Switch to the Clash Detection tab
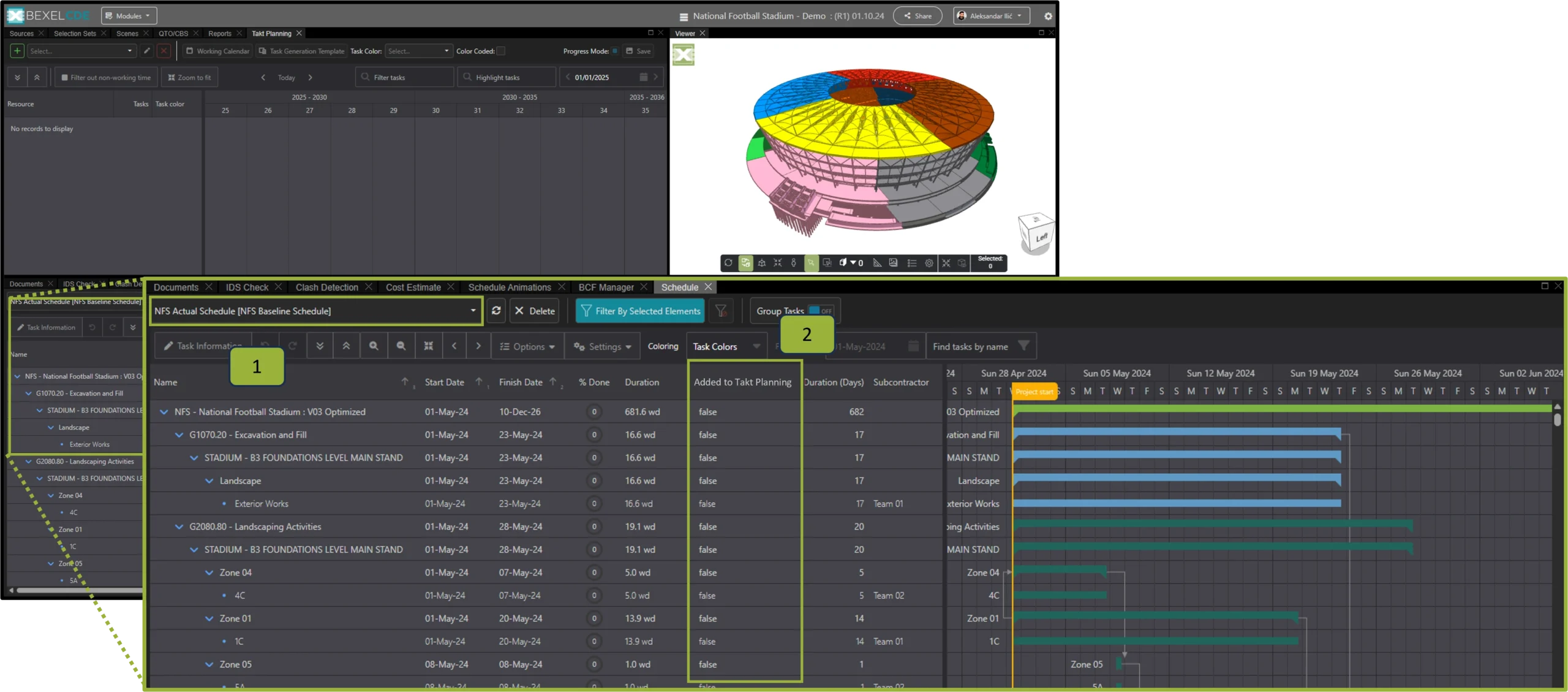This screenshot has height=692, width=1568. [327, 287]
